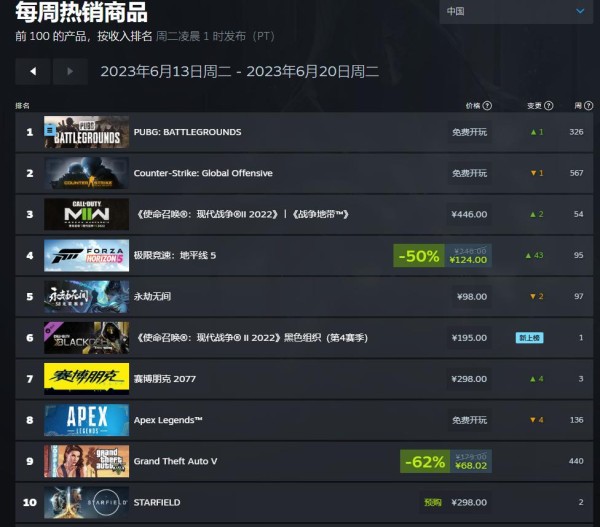Click the STARFIELD title link

point(157,502)
